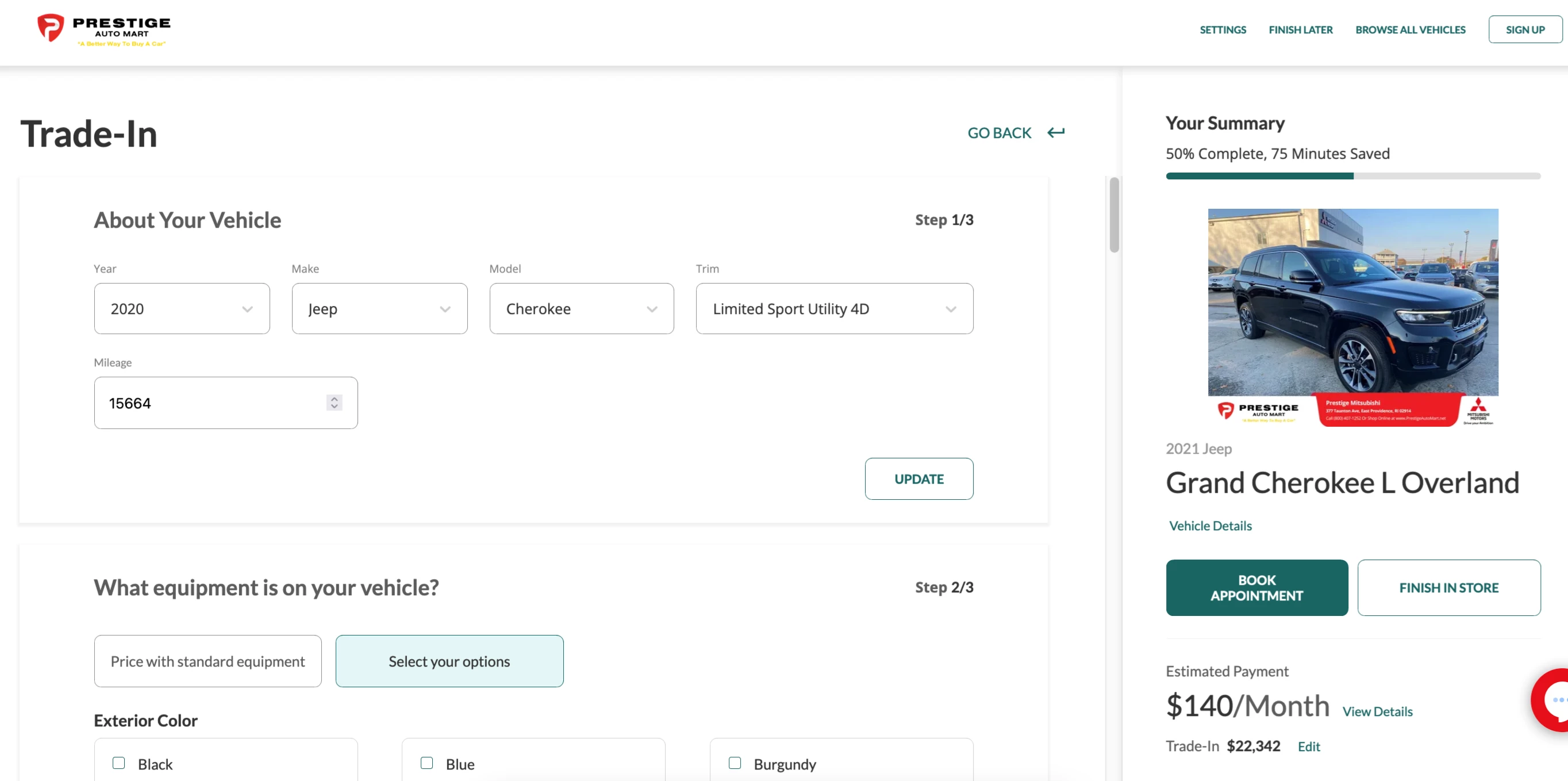
Task: Open the Vehicle Details link
Action: 1210,525
